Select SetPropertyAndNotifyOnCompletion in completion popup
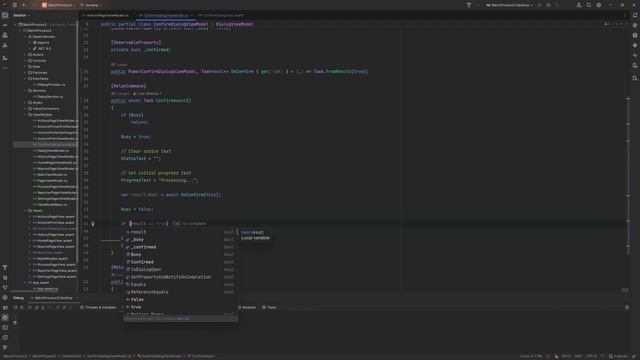The height and width of the screenshot is (360, 640). [180, 277]
